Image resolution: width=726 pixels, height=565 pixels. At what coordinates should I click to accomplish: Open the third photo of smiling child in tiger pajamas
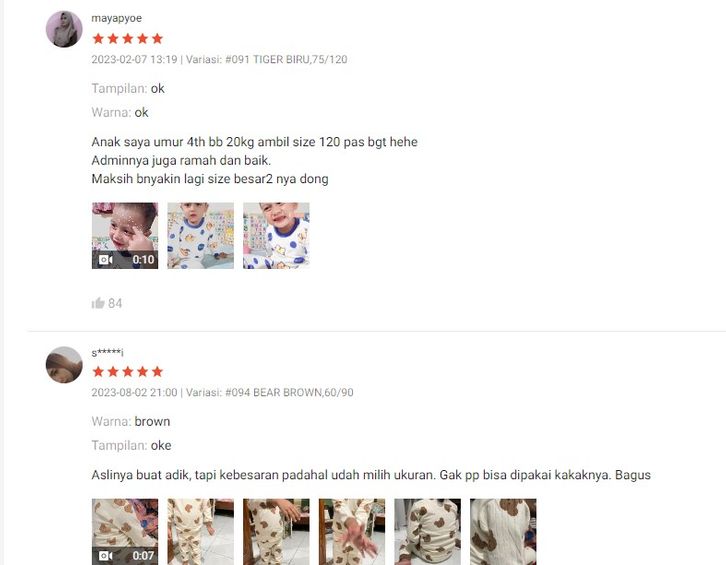(276, 235)
